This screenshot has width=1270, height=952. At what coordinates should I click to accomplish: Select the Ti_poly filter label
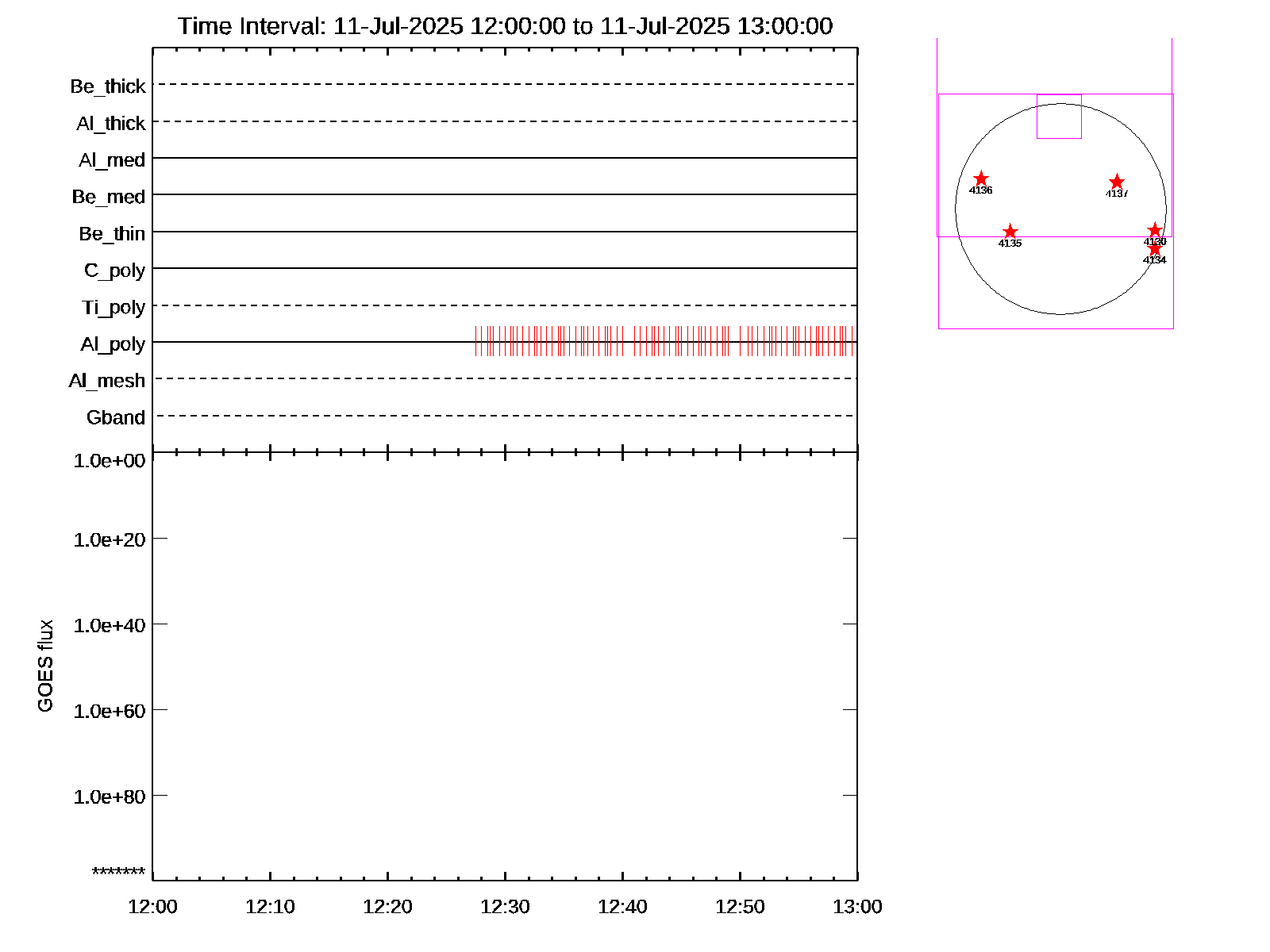[114, 308]
